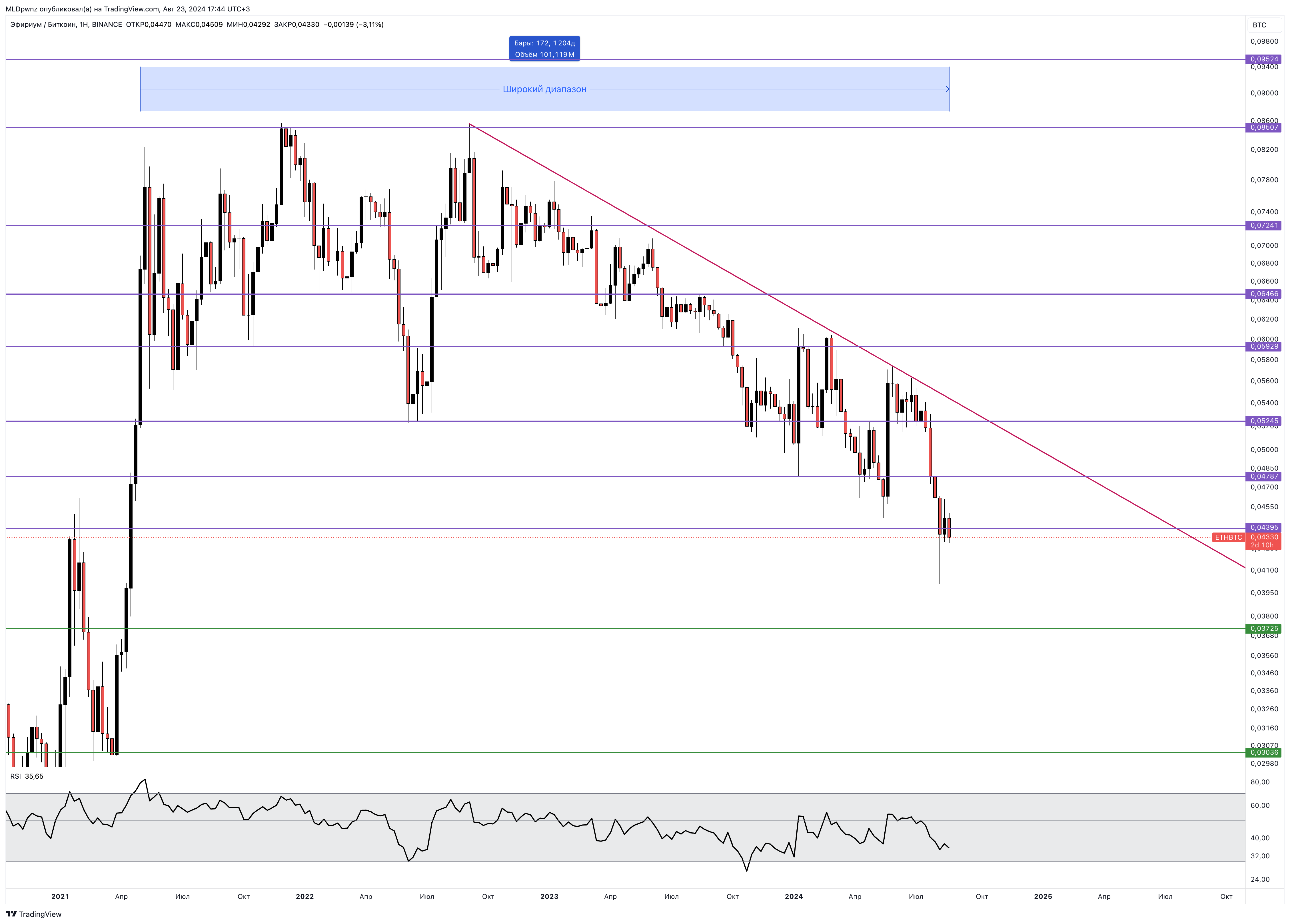1290x924 pixels.
Task: Click the ОТКР0,04470 open value
Action: click(x=149, y=25)
